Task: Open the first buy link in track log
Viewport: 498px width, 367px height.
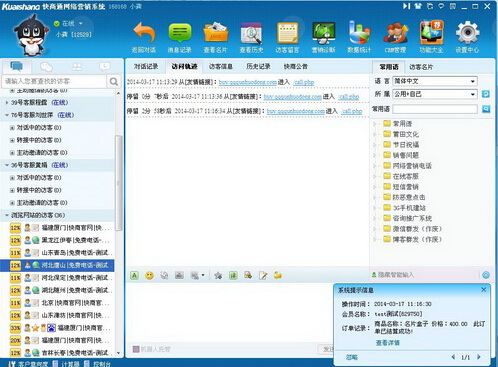Action: [x=248, y=82]
